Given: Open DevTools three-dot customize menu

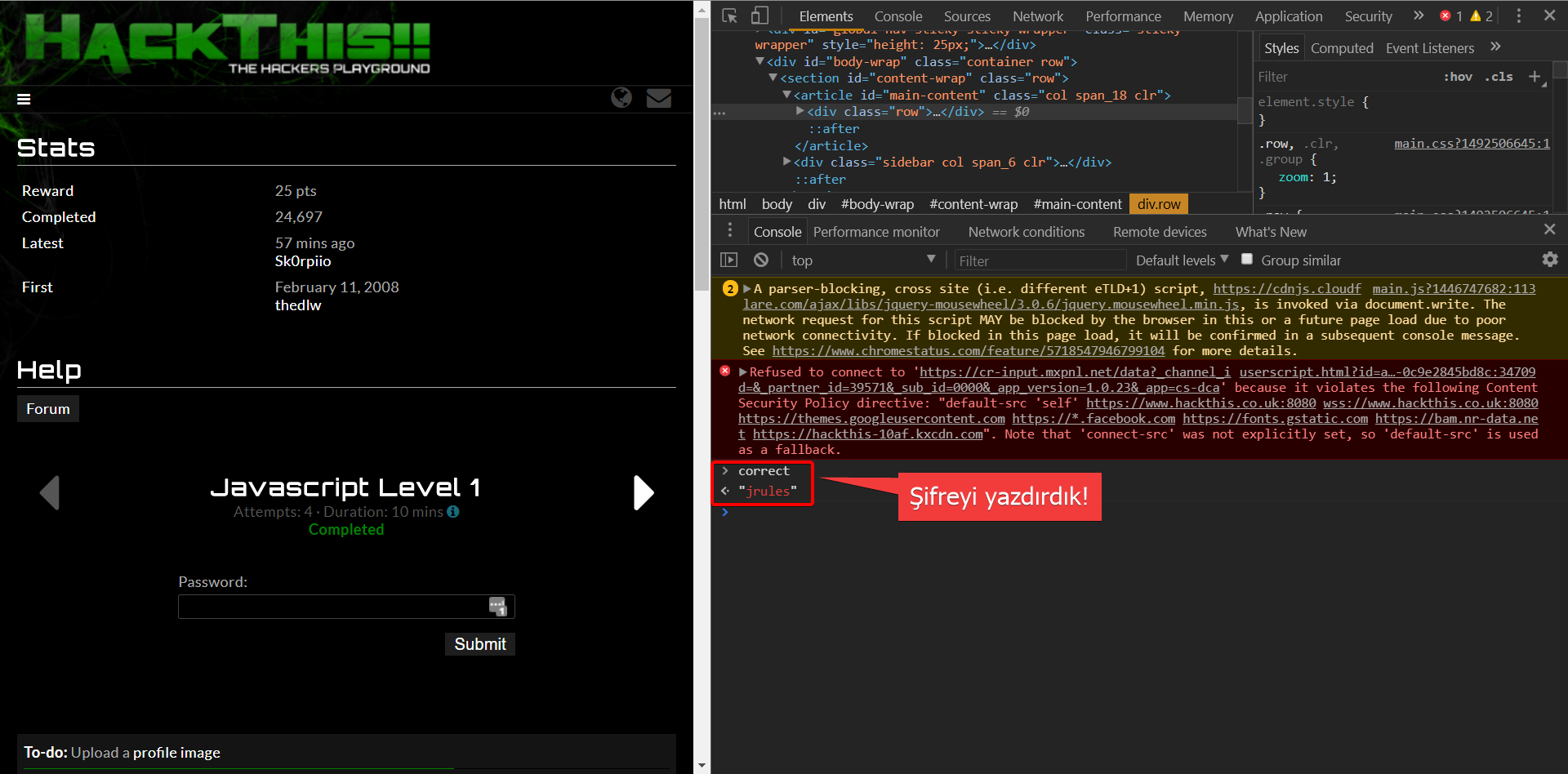Looking at the screenshot, I should (1519, 16).
